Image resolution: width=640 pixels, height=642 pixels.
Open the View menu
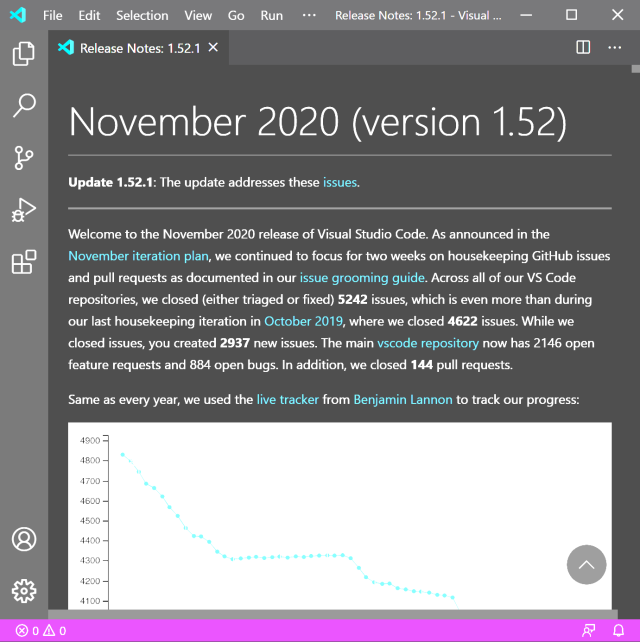198,16
